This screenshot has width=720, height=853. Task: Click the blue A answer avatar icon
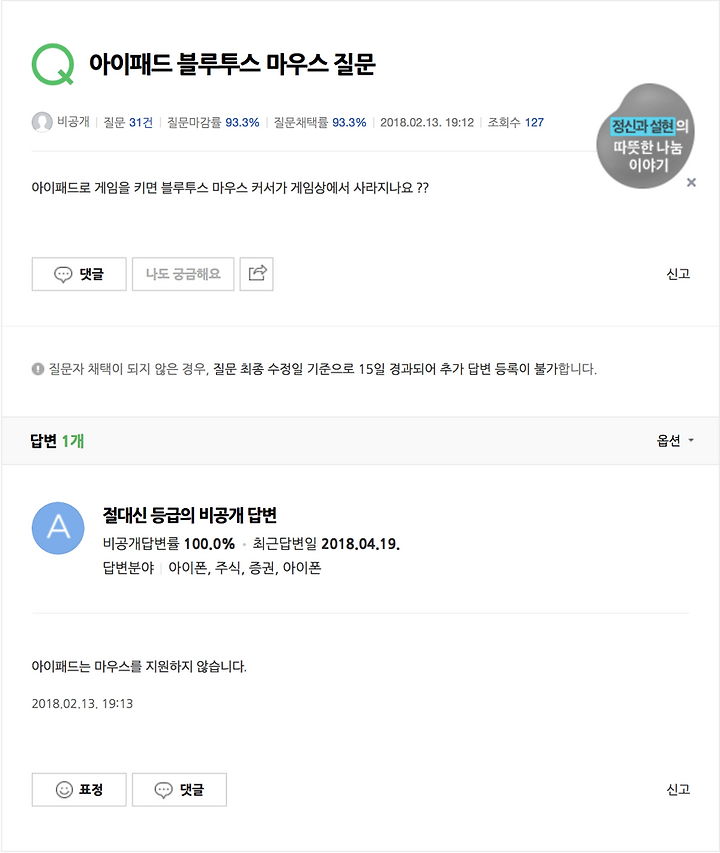pos(58,528)
